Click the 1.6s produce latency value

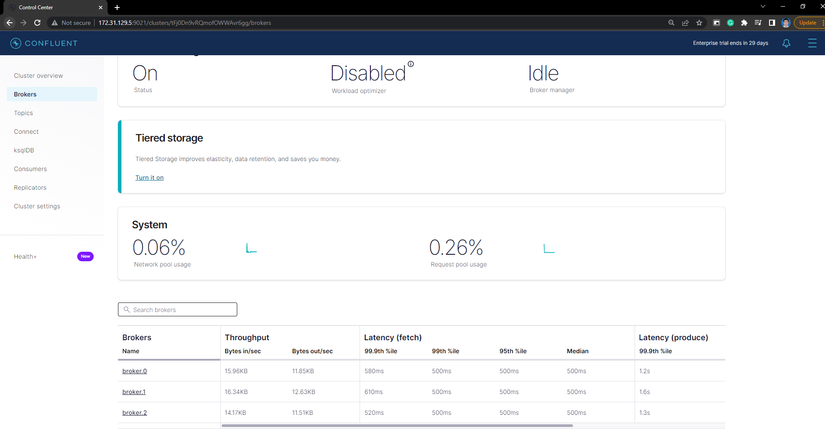coord(645,392)
